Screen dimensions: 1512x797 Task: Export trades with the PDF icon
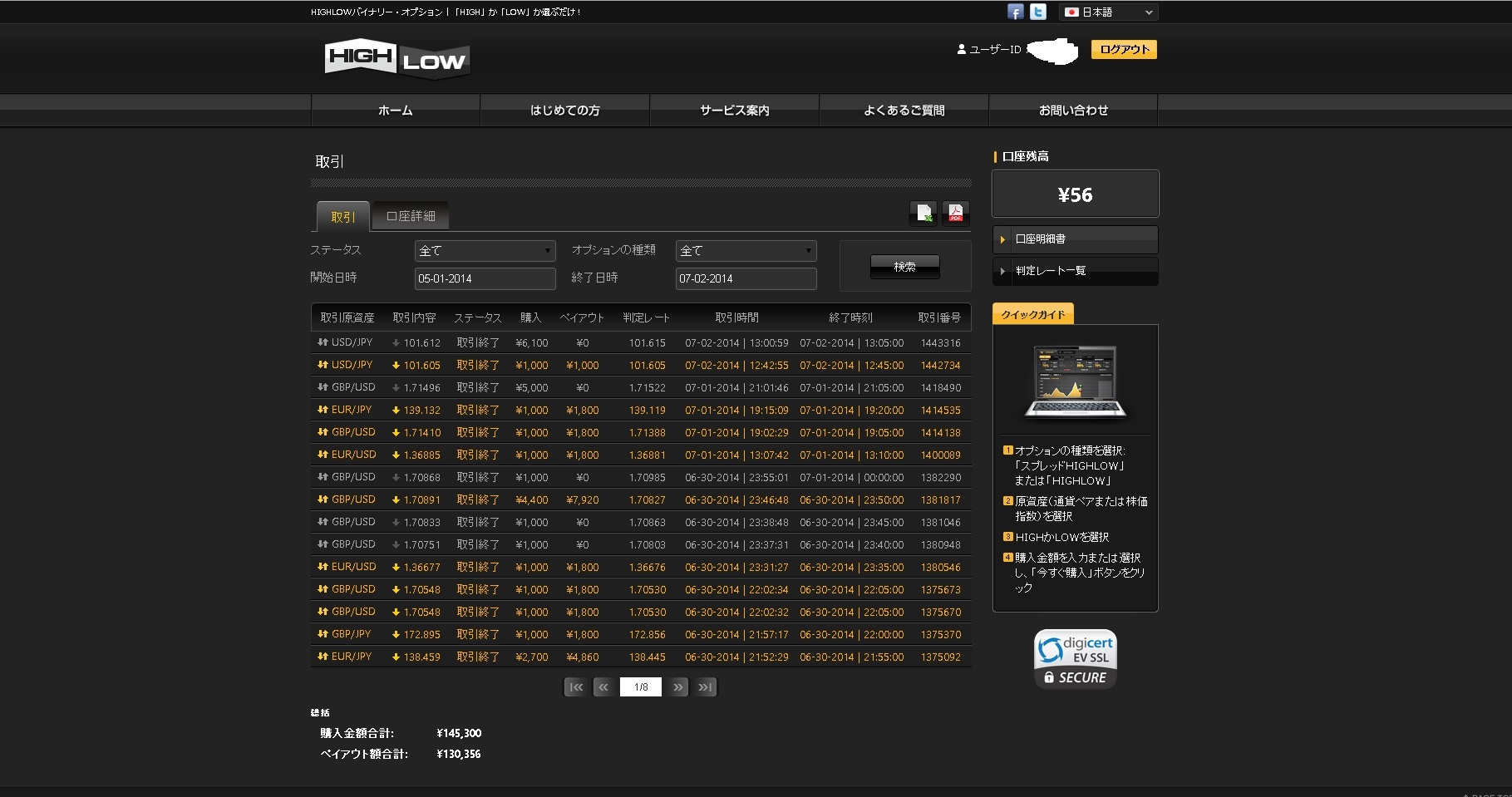[955, 214]
